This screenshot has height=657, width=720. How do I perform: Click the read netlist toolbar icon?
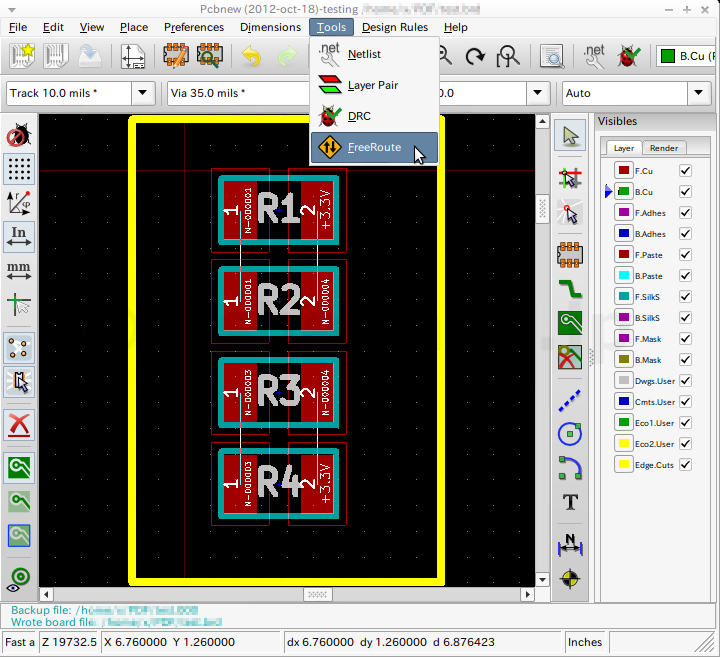pyautogui.click(x=594, y=56)
